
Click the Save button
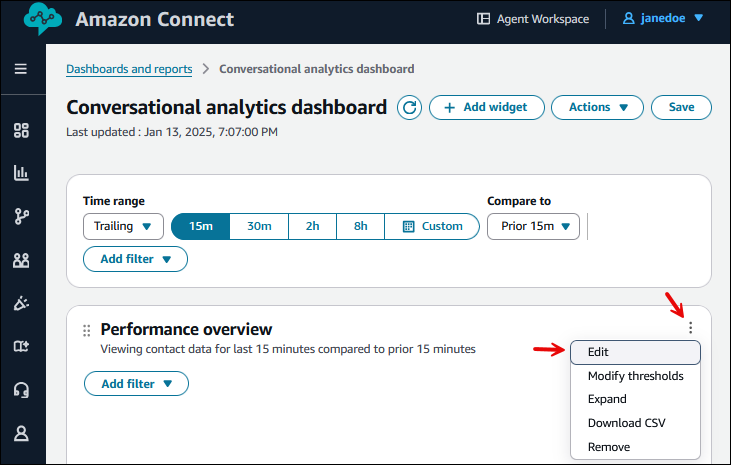[x=681, y=107]
